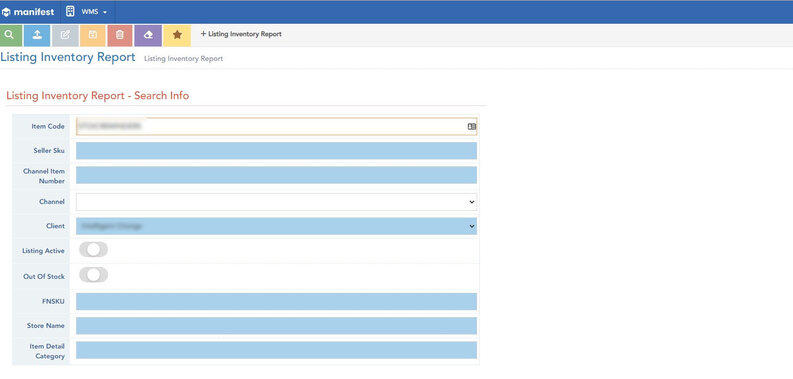
Task: Toggle the Listing Active switch
Action: (94, 249)
